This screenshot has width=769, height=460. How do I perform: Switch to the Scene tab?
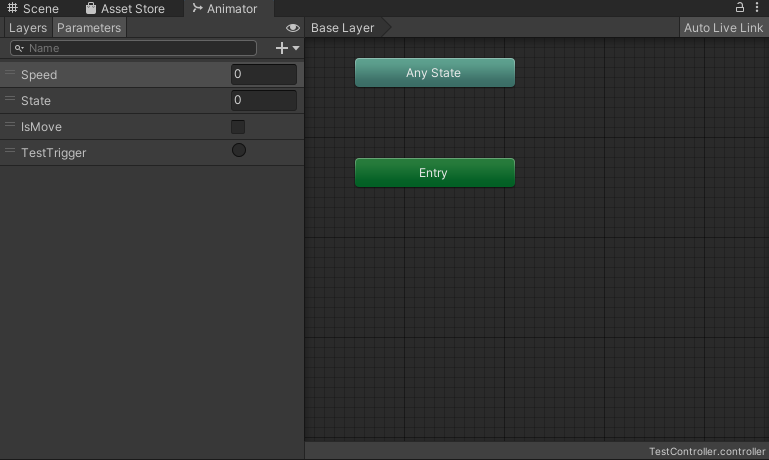click(x=33, y=9)
